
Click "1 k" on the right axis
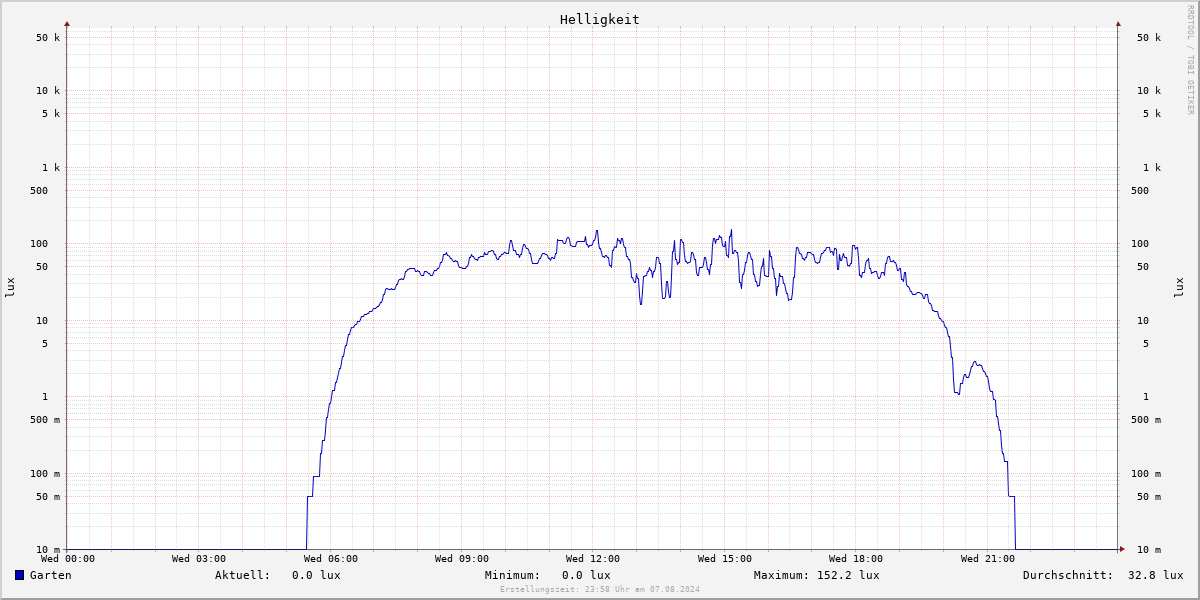(1152, 168)
